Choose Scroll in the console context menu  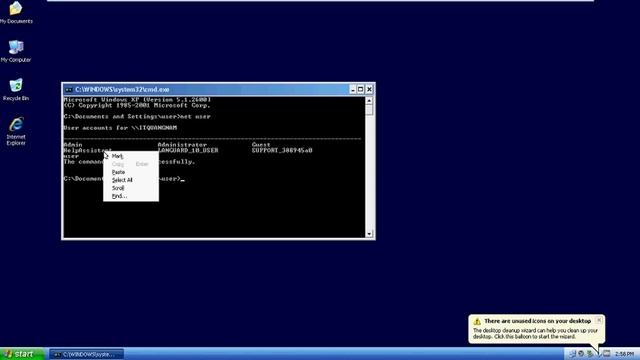point(131,188)
